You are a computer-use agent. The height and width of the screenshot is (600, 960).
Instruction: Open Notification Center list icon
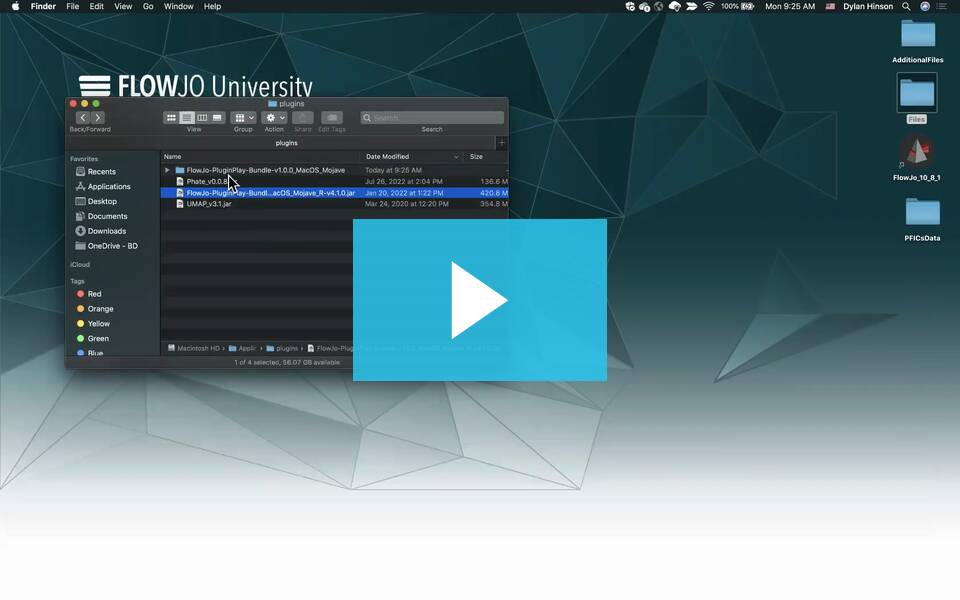(942, 6)
